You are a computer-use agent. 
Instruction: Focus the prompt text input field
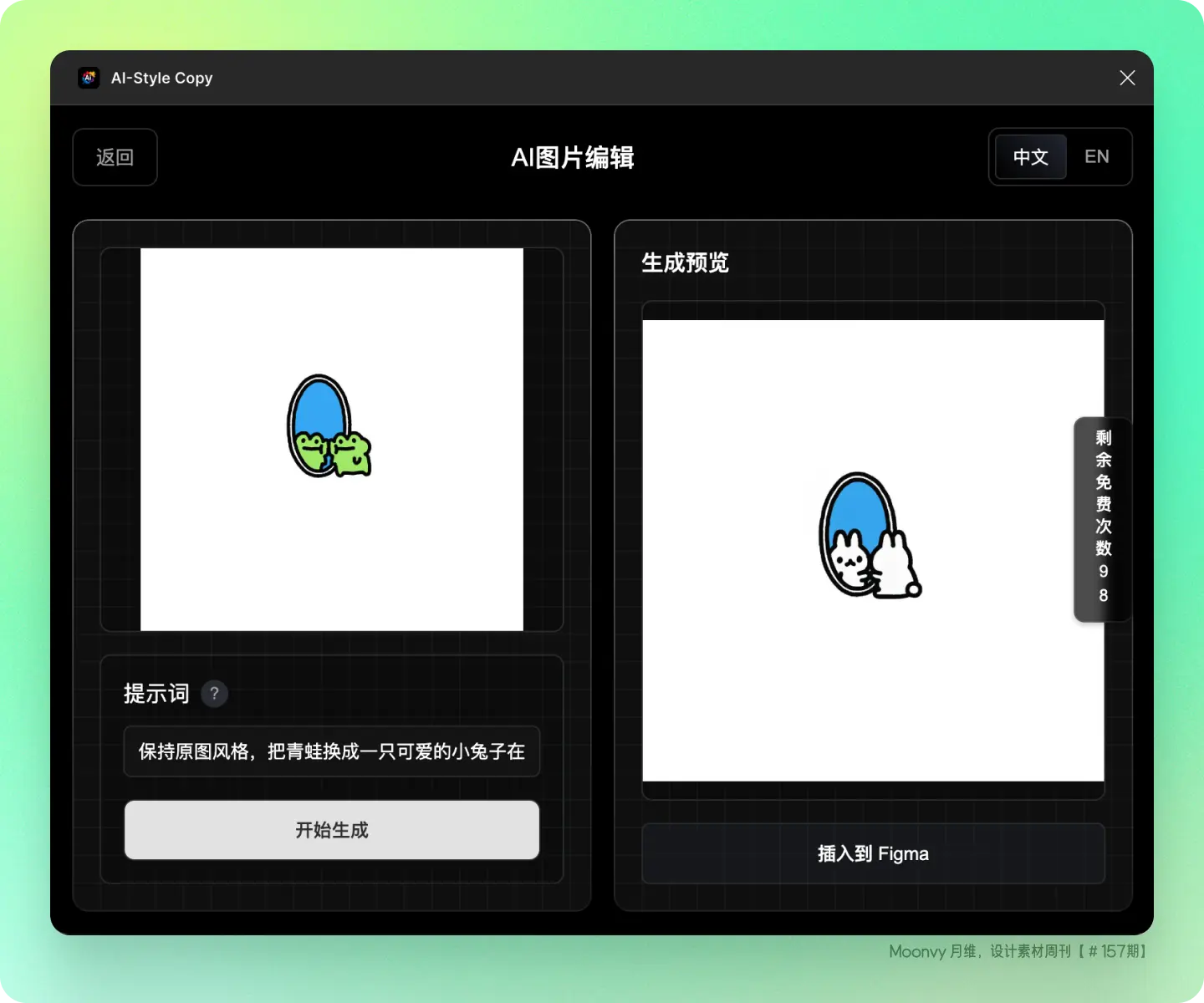coord(331,751)
